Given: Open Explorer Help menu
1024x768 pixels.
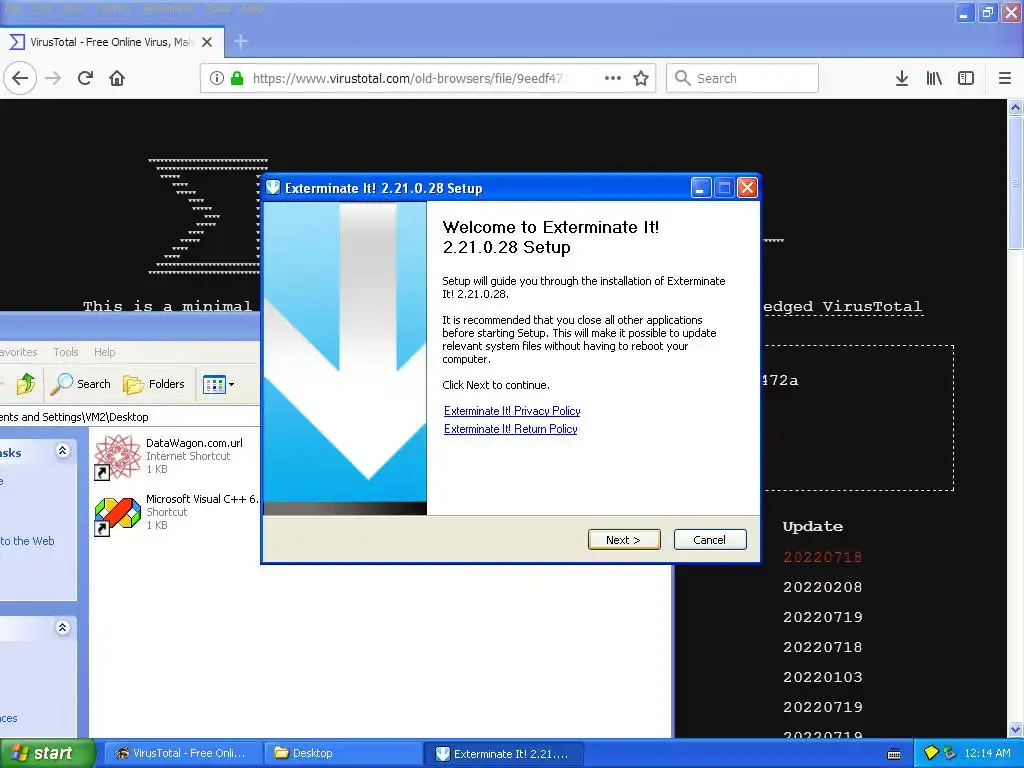Looking at the screenshot, I should [x=104, y=352].
